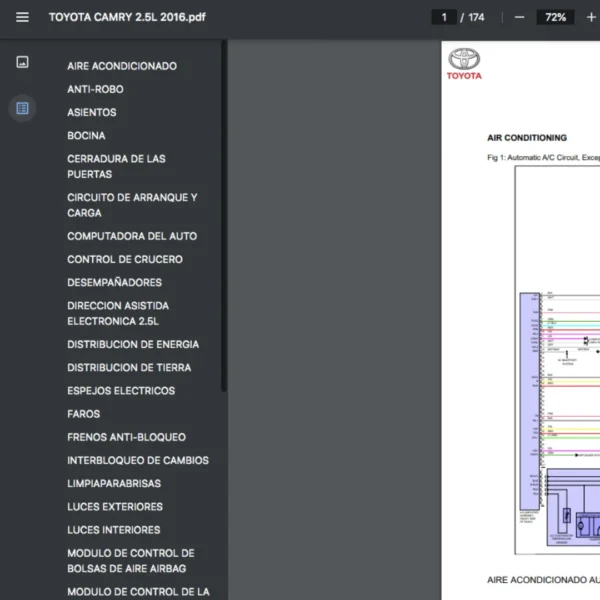Go to the ASIENTOS bookmark
Viewport: 600px width, 600px height.
pos(92,112)
